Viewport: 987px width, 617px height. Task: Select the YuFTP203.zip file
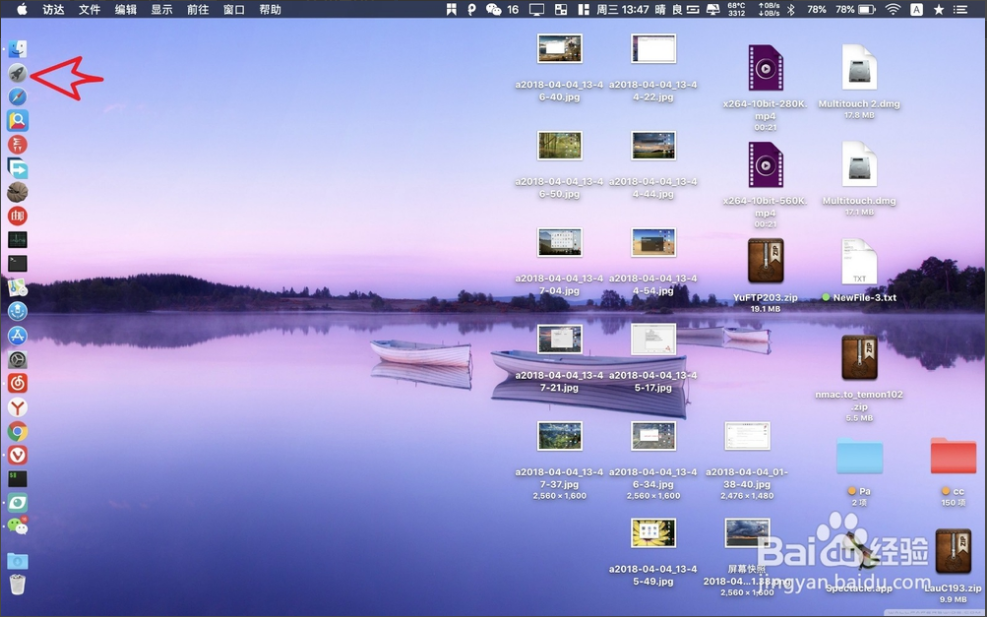click(x=765, y=262)
